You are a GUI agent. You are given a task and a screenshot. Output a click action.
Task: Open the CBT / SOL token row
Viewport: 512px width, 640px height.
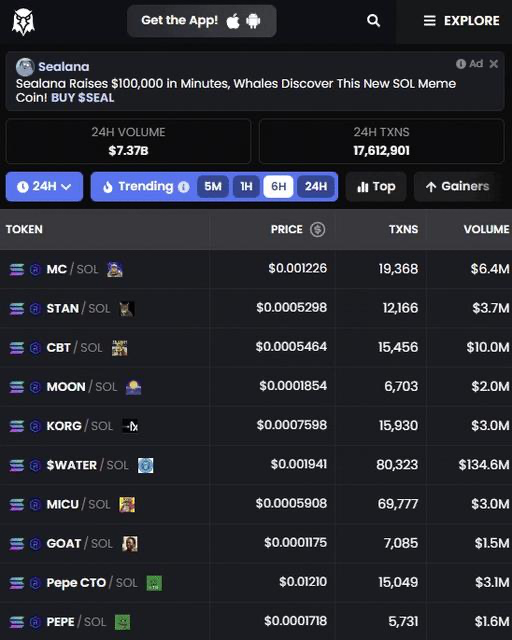click(x=256, y=347)
